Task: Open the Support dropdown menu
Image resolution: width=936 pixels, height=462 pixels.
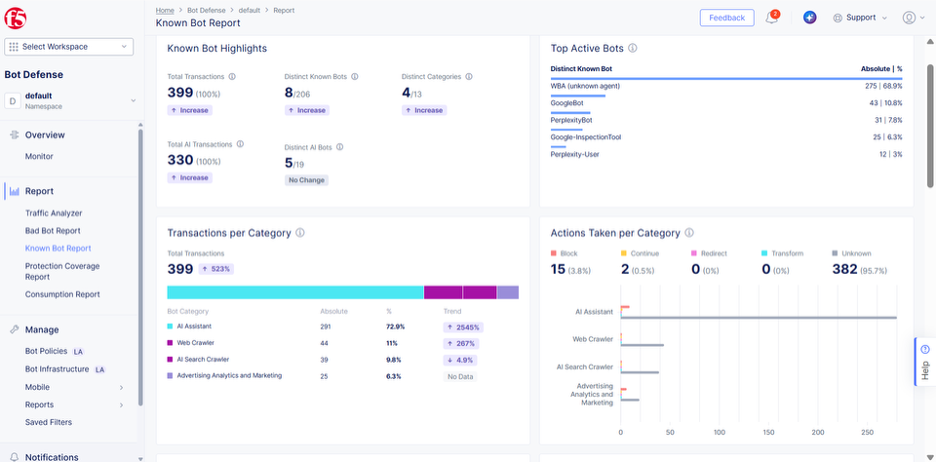Action: tap(860, 18)
